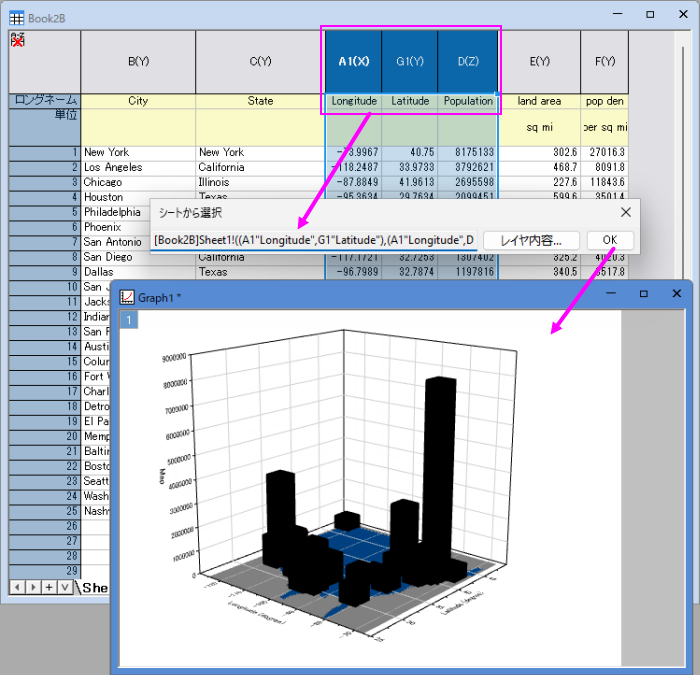This screenshot has height=675, width=700.
Task: Click the 1197816 population cell
Action: [x=468, y=272]
